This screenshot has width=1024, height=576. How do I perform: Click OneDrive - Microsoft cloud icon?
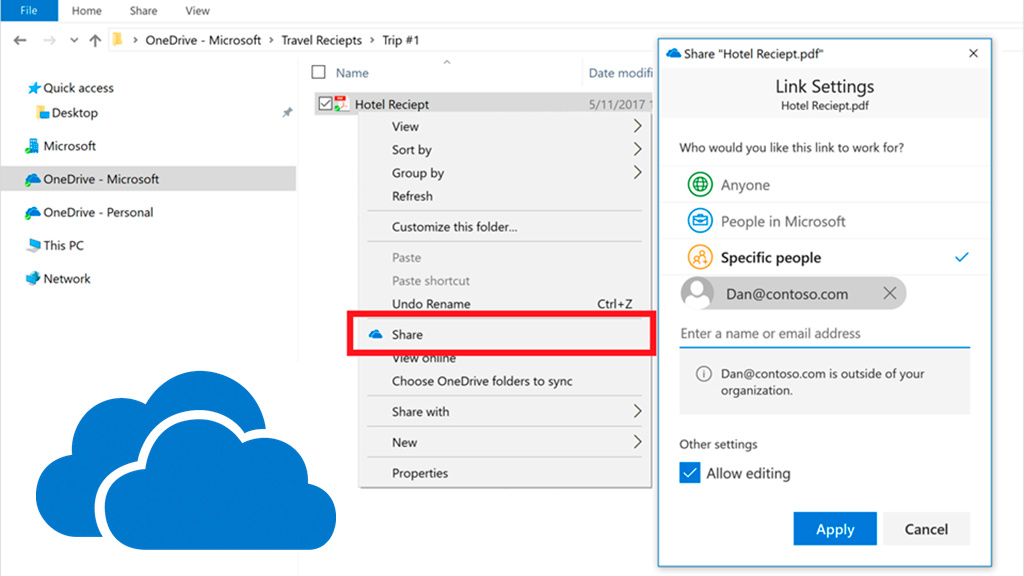tap(32, 180)
